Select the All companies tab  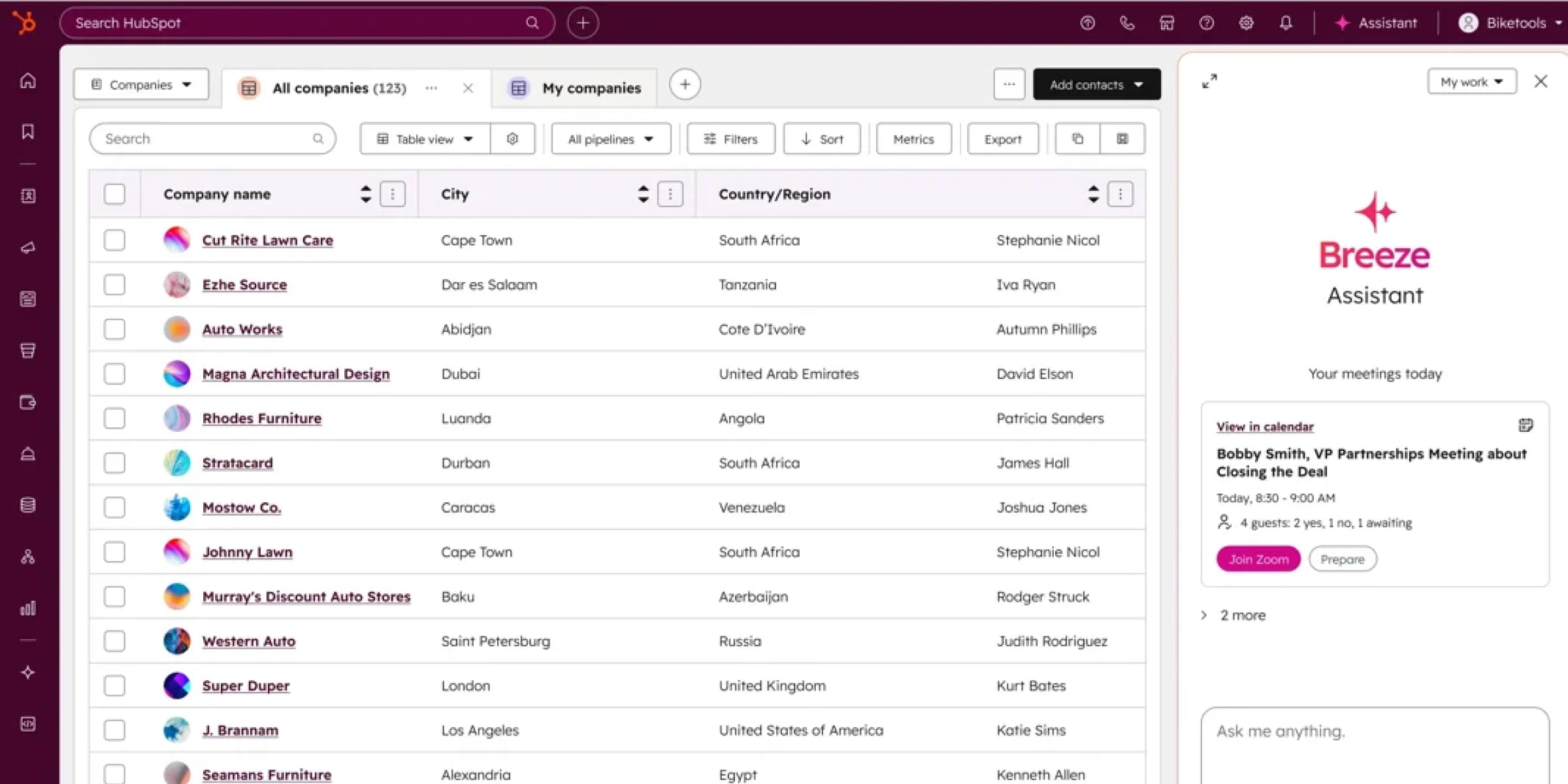[x=338, y=88]
